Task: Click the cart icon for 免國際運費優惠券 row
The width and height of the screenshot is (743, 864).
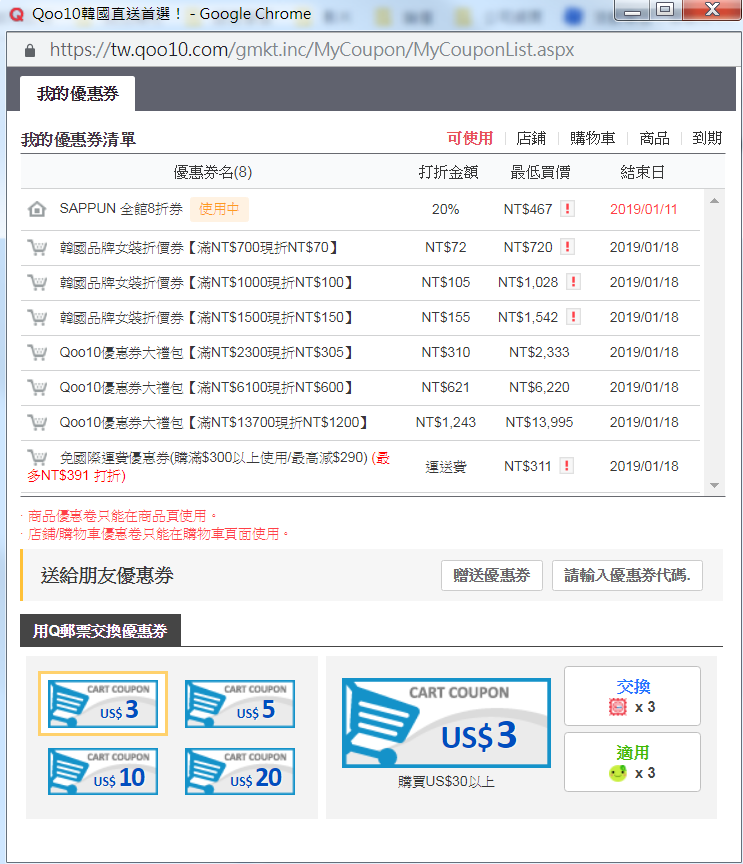Action: [37, 457]
